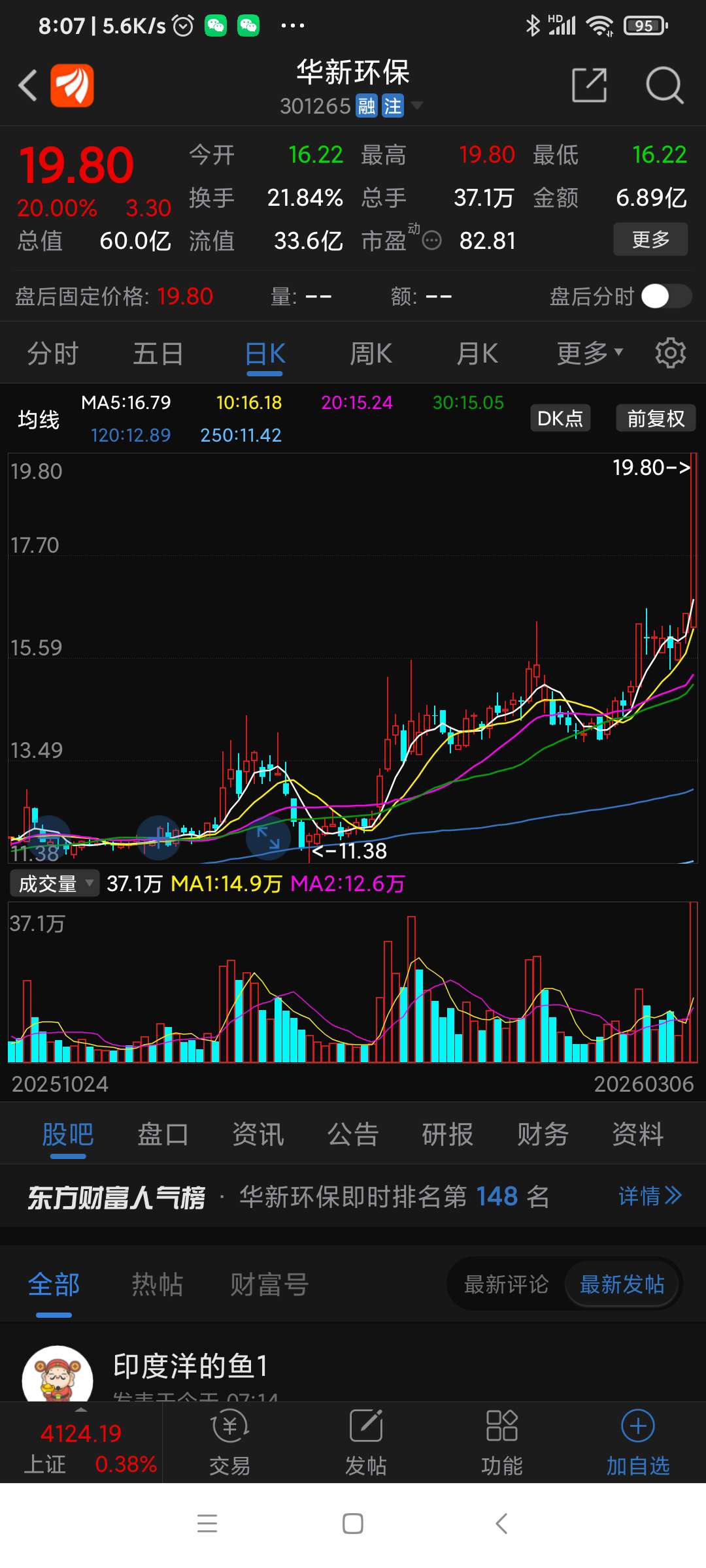This screenshot has width=706, height=1568.
Task: Open the 成交量 indicator dropdown
Action: click(x=55, y=883)
